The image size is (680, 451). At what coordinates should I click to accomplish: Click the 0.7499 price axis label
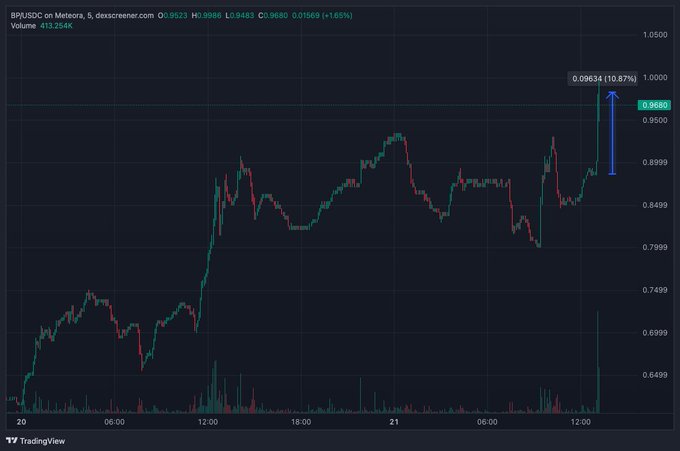[655, 290]
